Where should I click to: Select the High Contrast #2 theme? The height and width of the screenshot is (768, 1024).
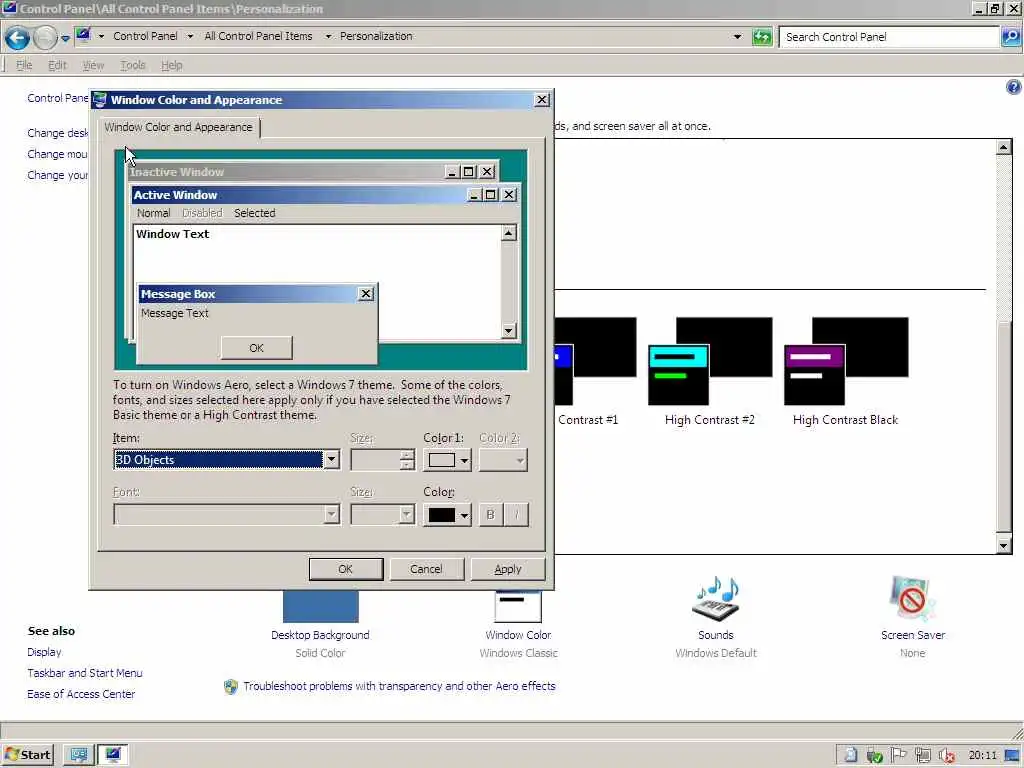point(710,372)
